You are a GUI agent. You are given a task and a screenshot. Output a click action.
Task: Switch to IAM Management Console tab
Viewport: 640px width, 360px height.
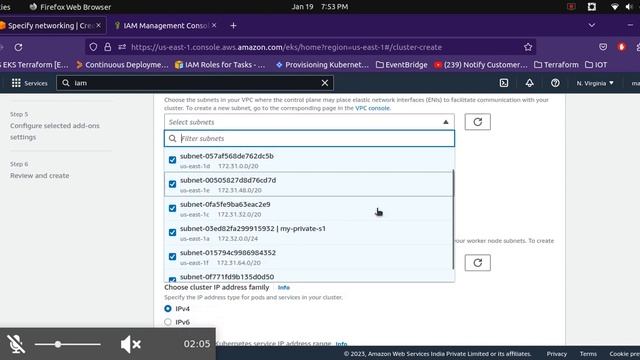coord(165,26)
